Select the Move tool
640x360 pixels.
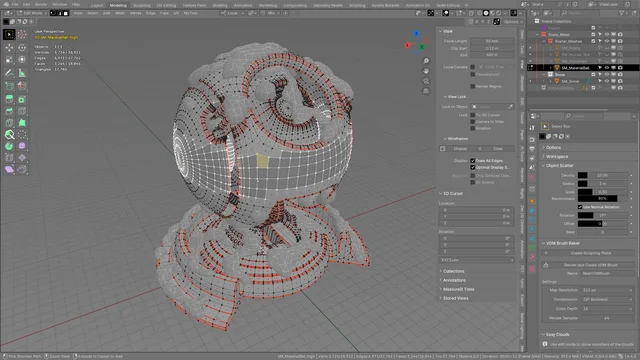pyautogui.click(x=9, y=47)
